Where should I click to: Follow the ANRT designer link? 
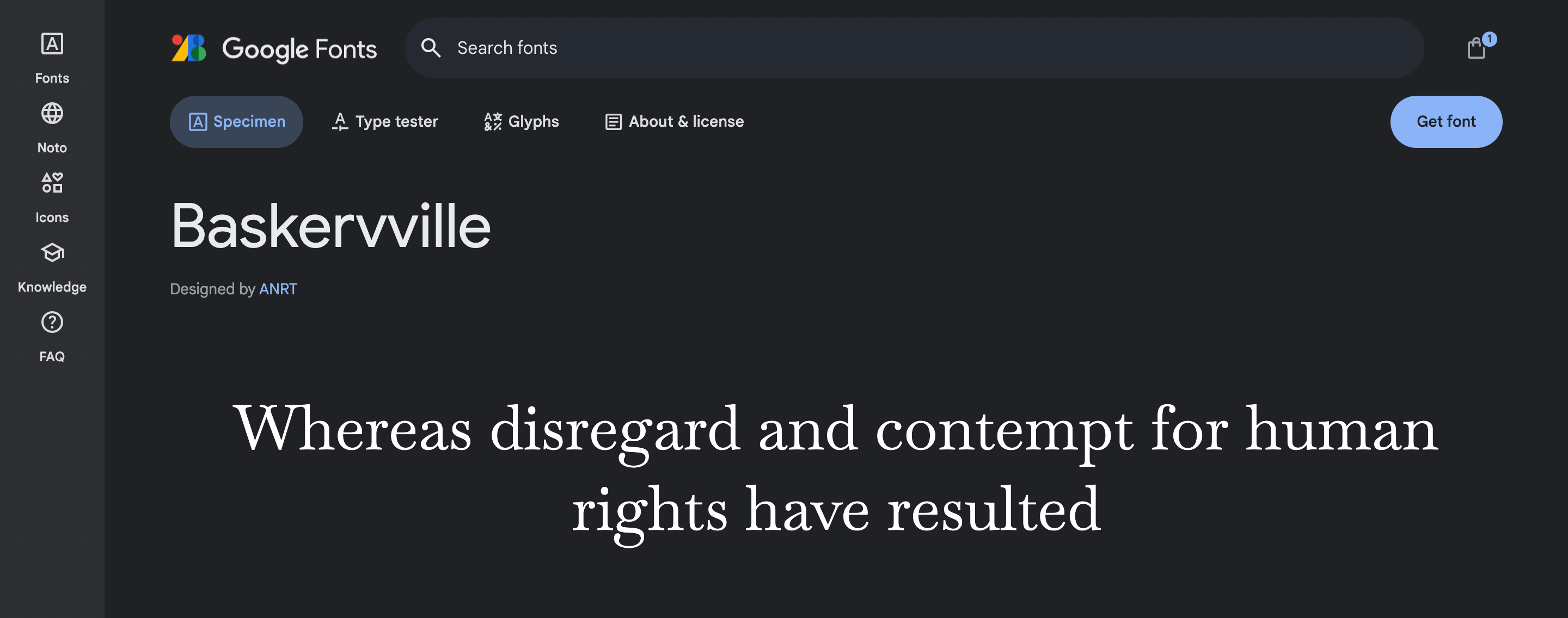278,289
